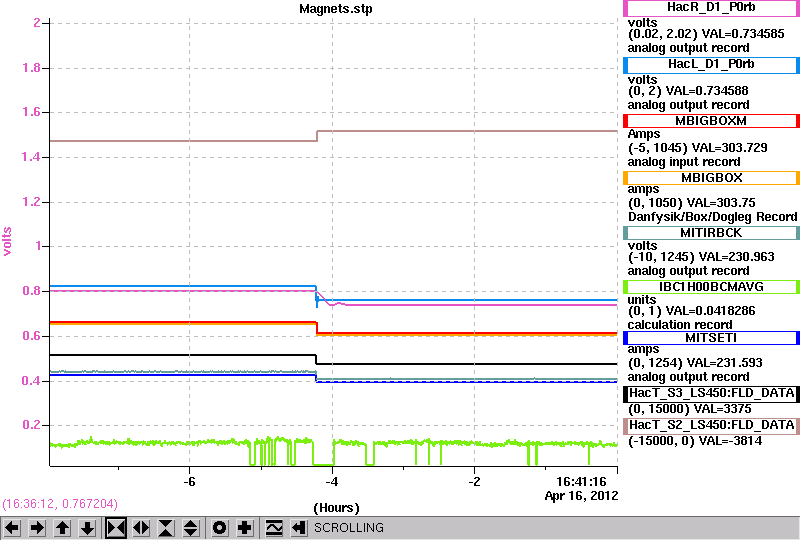Viewport: 800px width, 540px height.
Task: Click the Magnets.stp graph title
Action: tap(336, 9)
